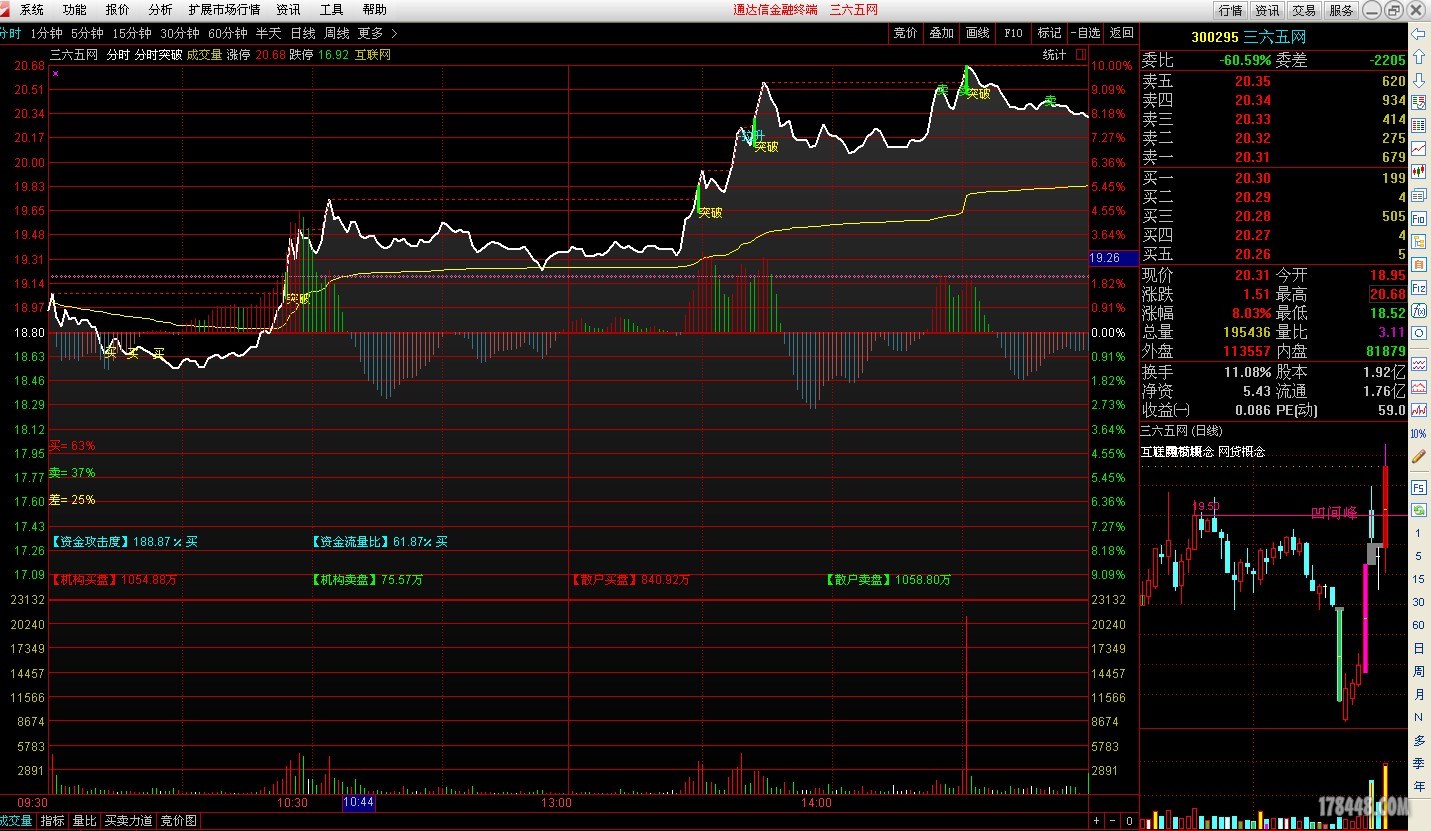Viewport: 1431px width, 831px height.
Task: Click the 竞价 toolbar button
Action: pyautogui.click(x=906, y=33)
